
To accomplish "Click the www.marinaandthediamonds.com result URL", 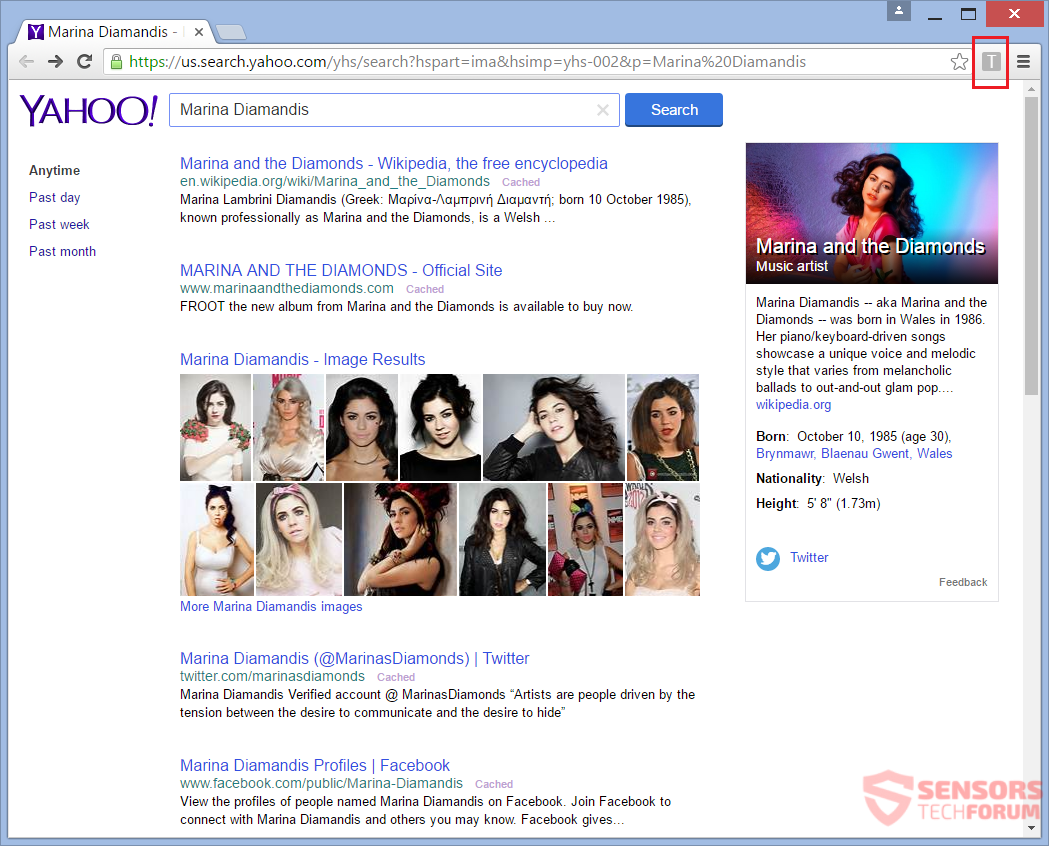I will tap(286, 288).
